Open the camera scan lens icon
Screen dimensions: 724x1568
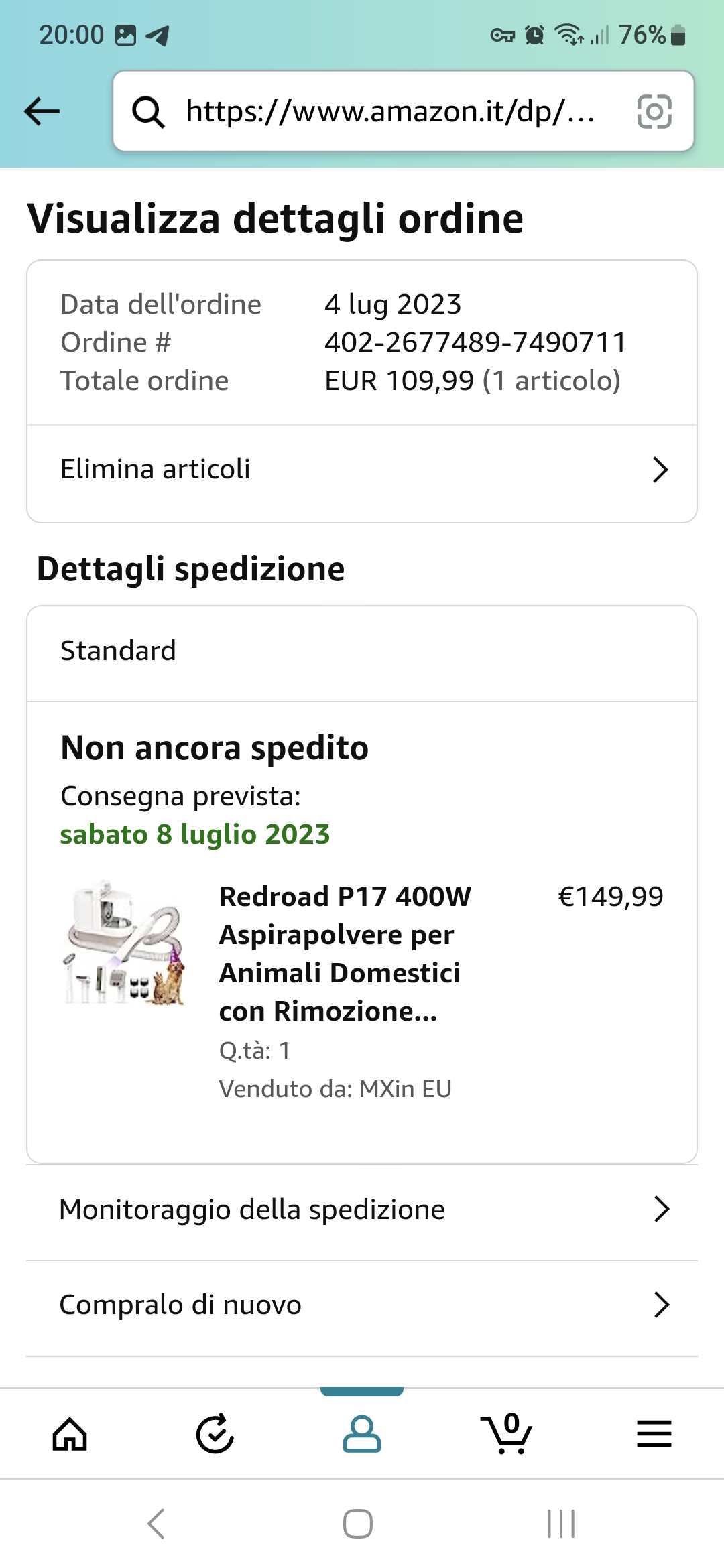(654, 111)
